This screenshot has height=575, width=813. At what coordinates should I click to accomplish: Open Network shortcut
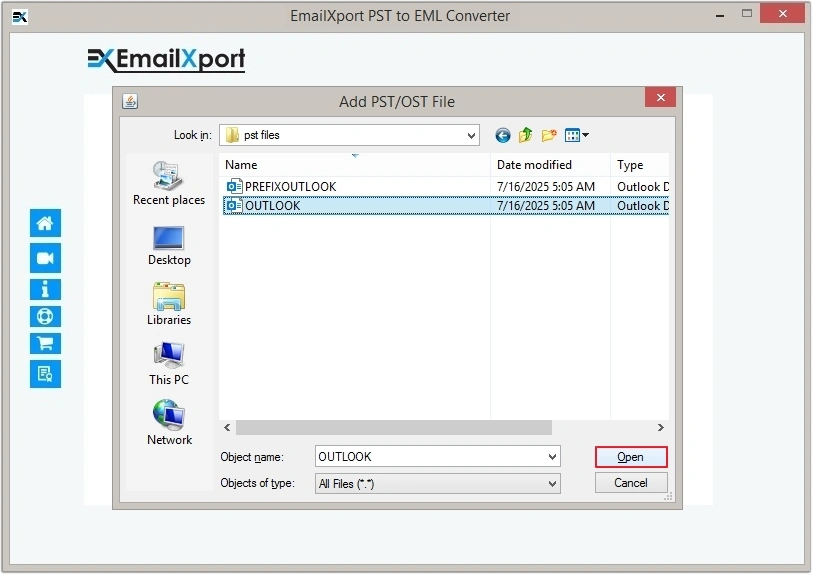(x=169, y=423)
